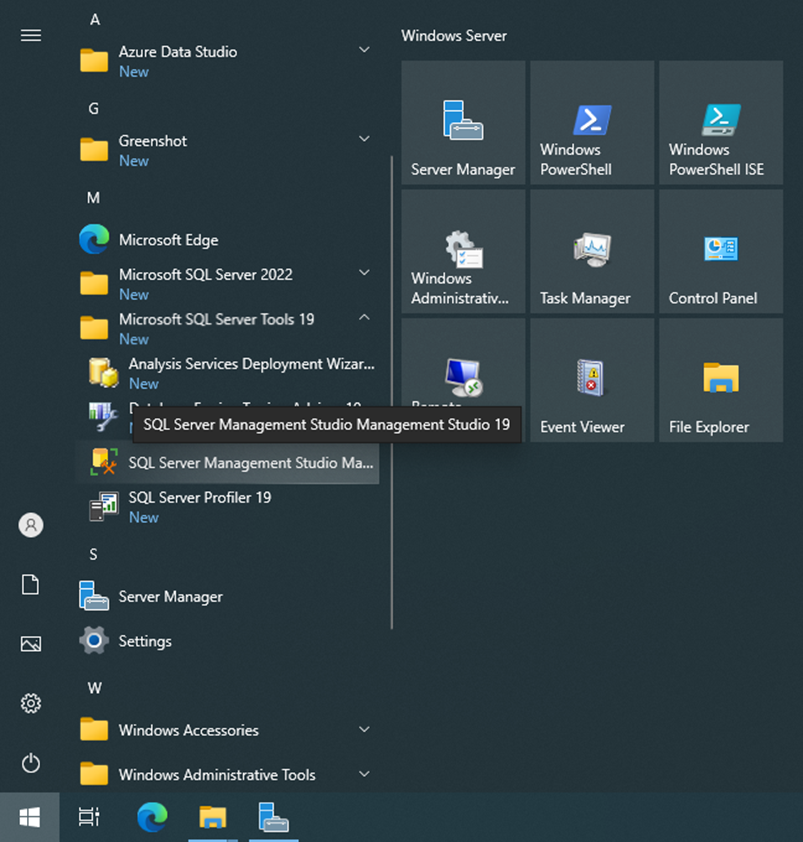Open Microsoft Edge from the taskbar

click(x=152, y=817)
